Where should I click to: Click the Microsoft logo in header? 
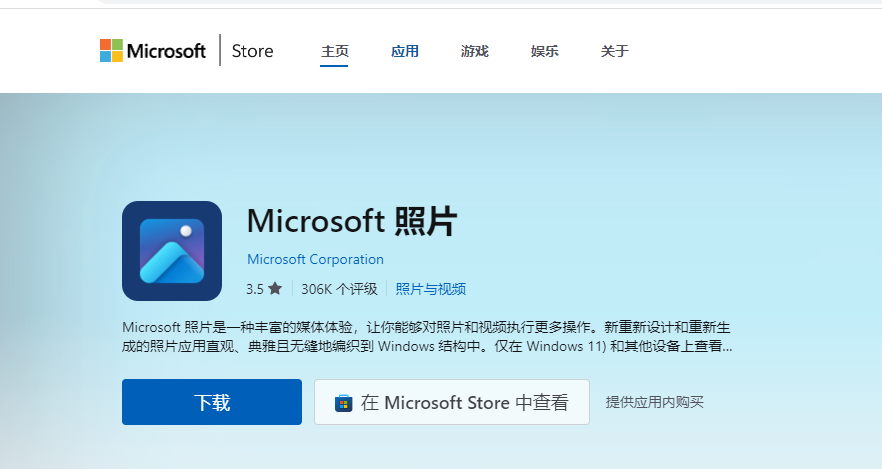(x=153, y=51)
